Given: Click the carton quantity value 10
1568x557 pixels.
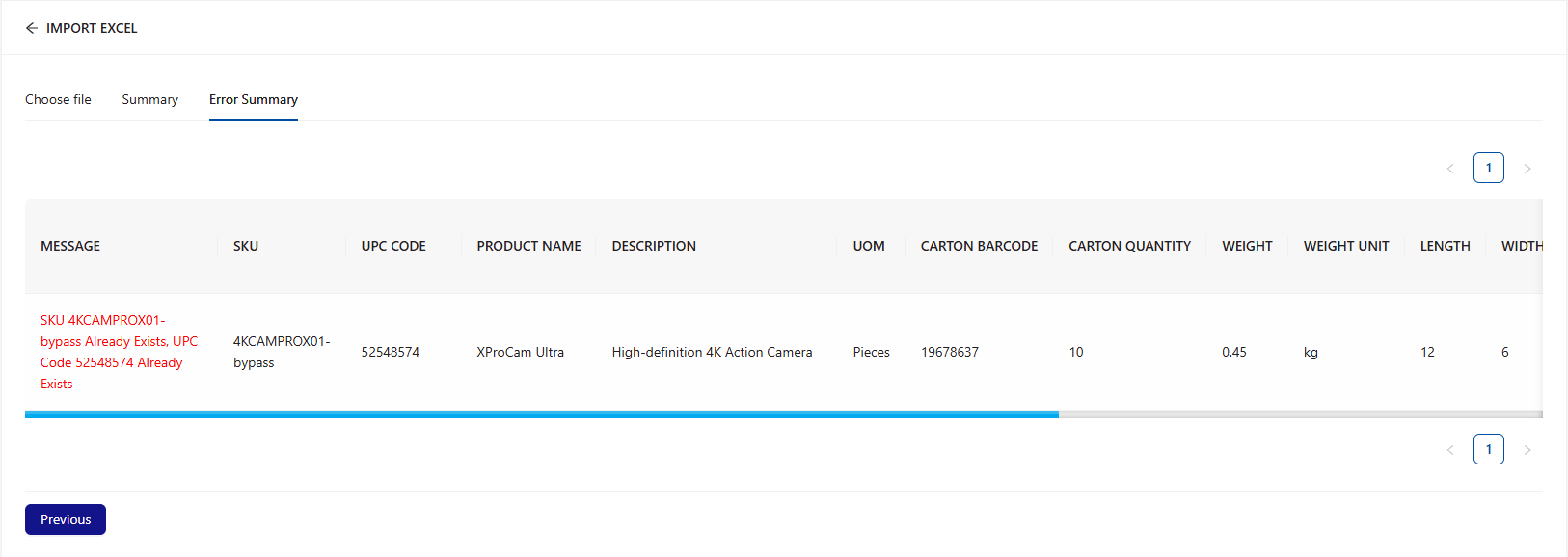Looking at the screenshot, I should pos(1076,352).
